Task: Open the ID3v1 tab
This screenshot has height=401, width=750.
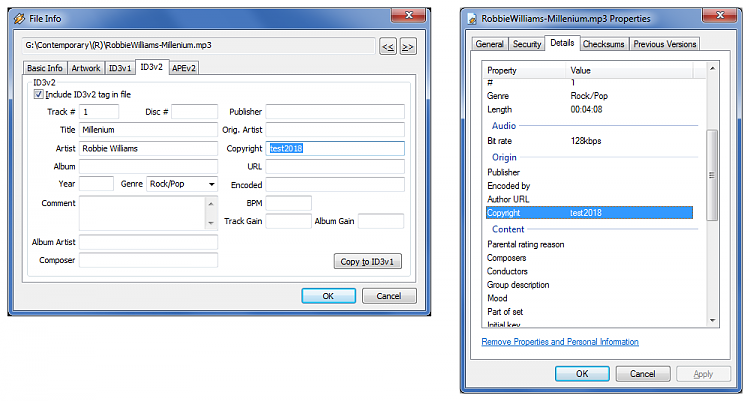Action: (120, 68)
